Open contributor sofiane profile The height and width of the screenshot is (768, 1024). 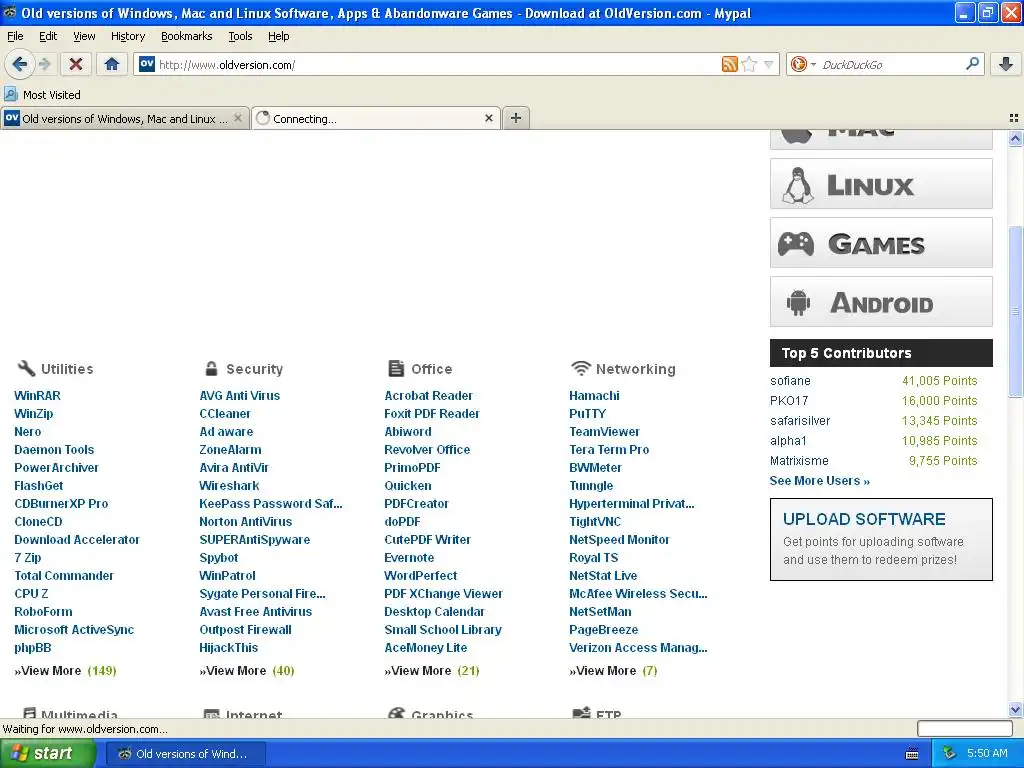pos(790,381)
